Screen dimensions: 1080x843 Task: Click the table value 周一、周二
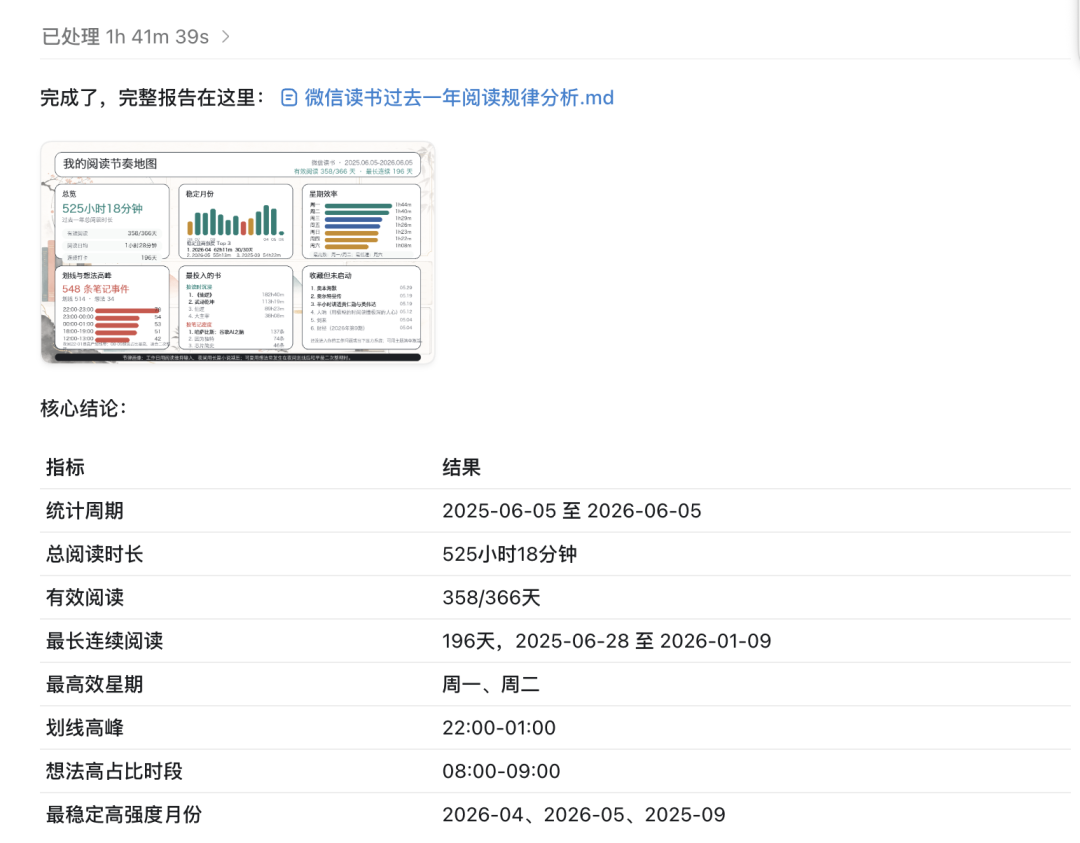[491, 685]
